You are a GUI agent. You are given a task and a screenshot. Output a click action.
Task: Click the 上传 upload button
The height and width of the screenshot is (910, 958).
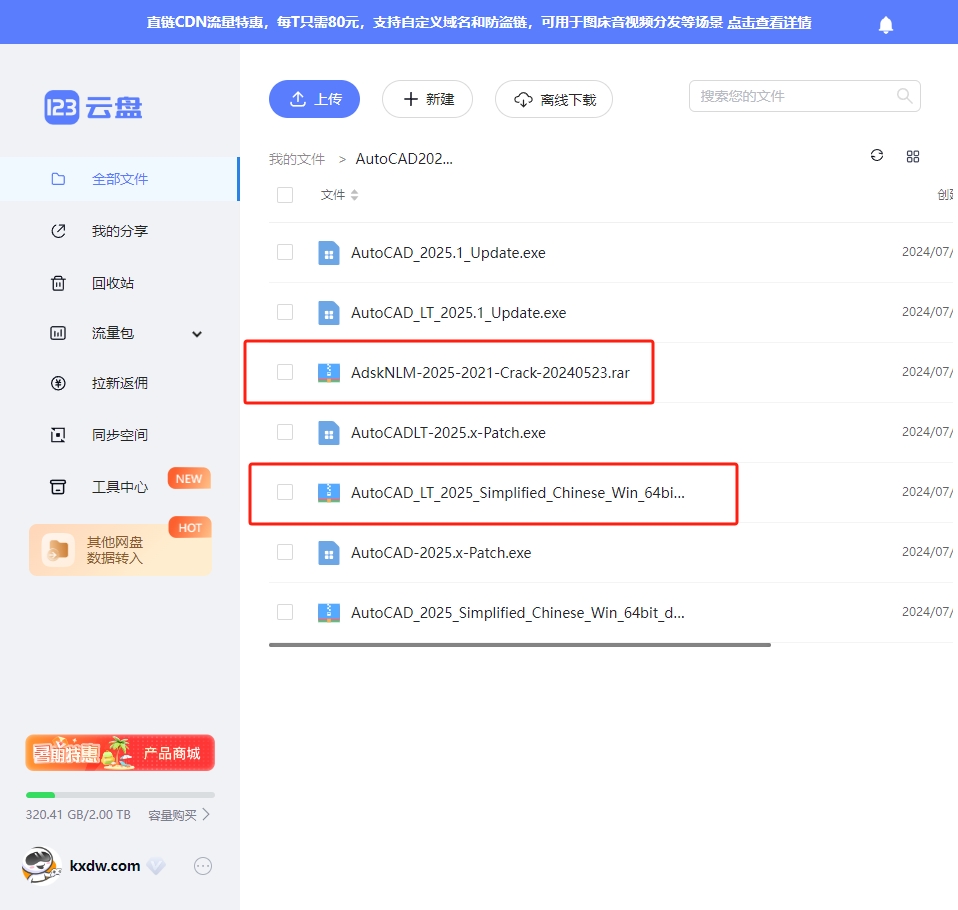(314, 99)
